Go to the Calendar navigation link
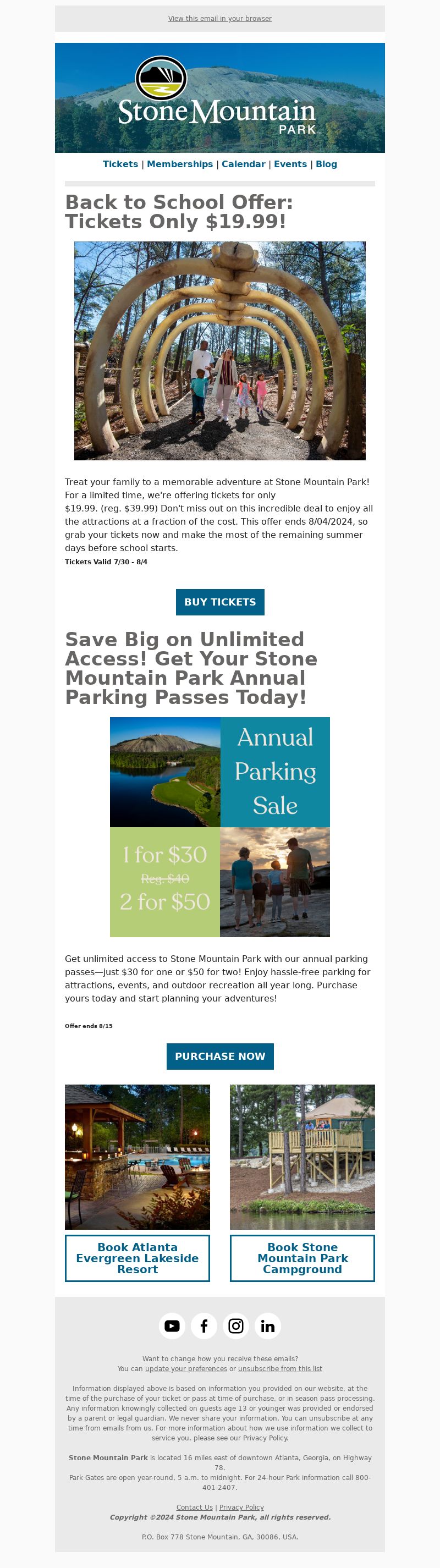440x1568 pixels. pos(244,164)
